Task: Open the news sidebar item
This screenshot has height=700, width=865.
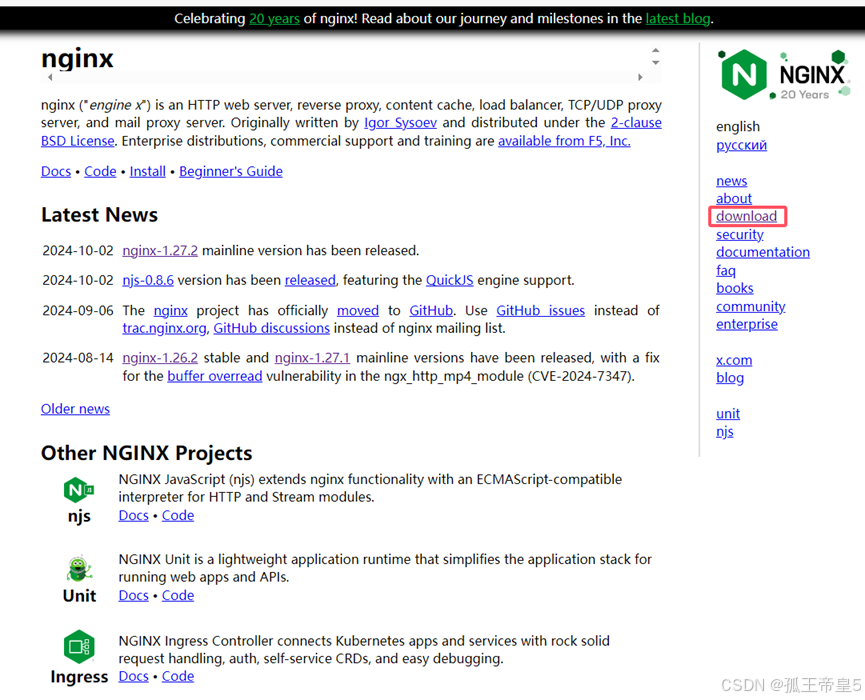Action: 731,181
